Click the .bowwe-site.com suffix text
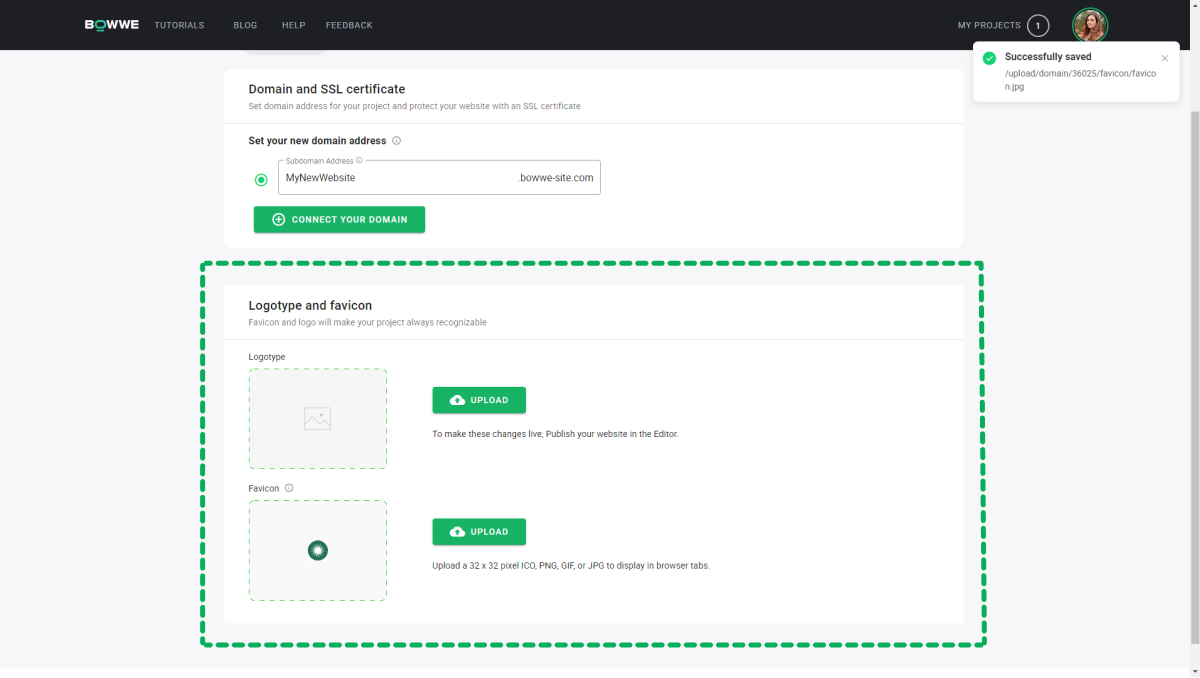 pyautogui.click(x=556, y=178)
